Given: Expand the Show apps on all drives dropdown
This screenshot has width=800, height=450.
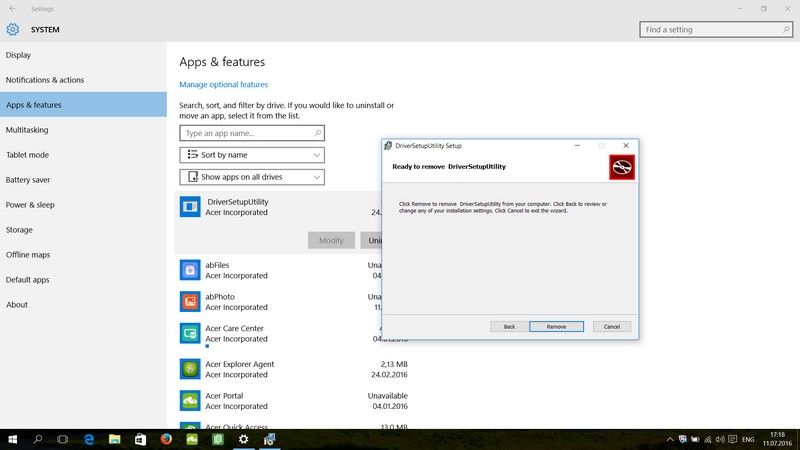Looking at the screenshot, I should point(252,177).
